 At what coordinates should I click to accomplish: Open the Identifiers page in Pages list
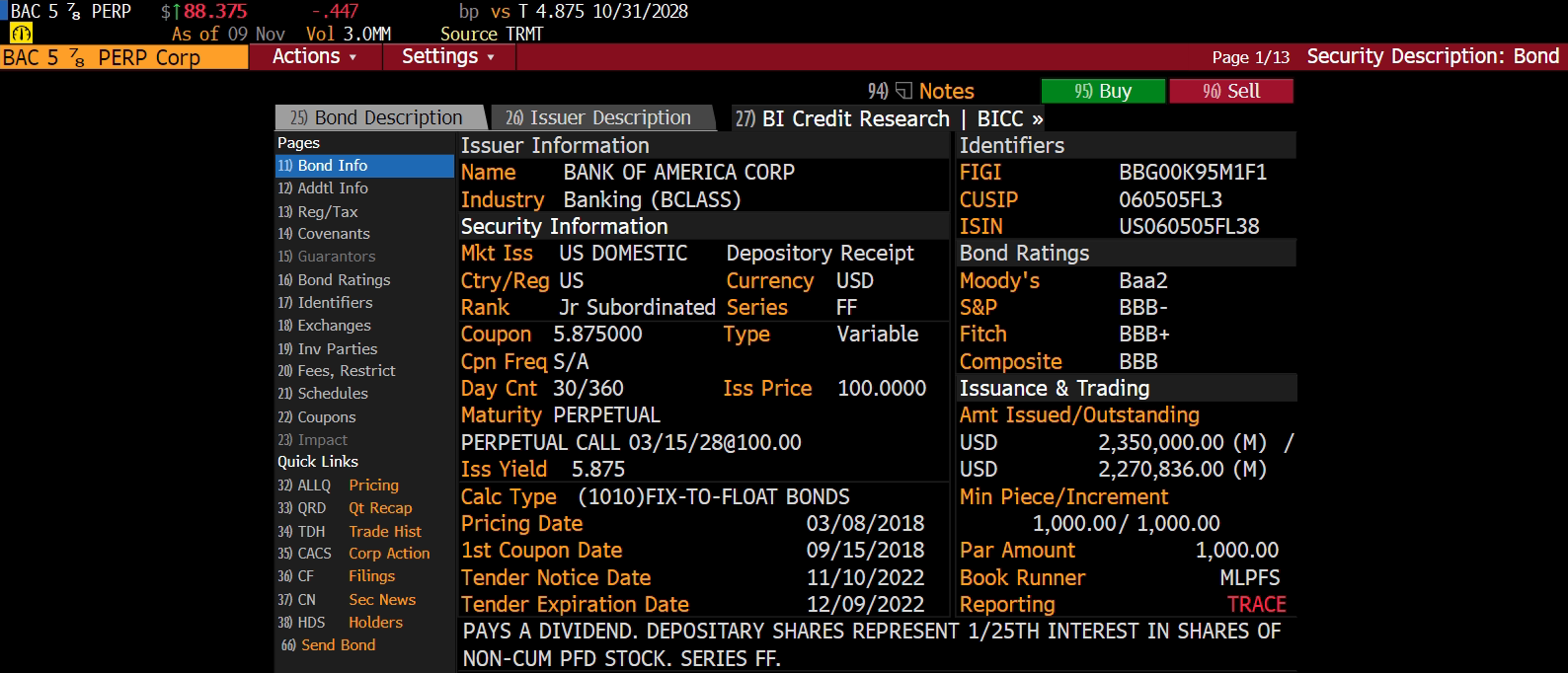pyautogui.click(x=364, y=303)
